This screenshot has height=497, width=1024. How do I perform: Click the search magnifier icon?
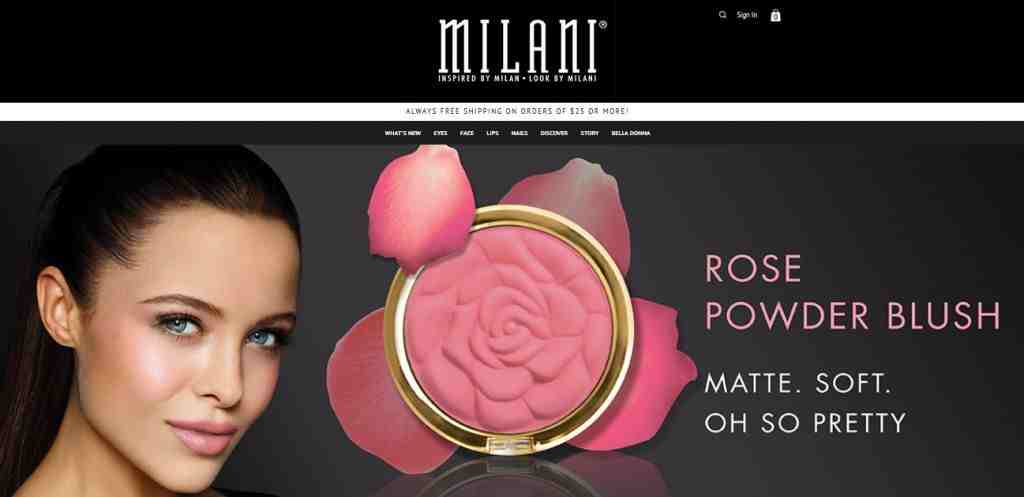722,14
